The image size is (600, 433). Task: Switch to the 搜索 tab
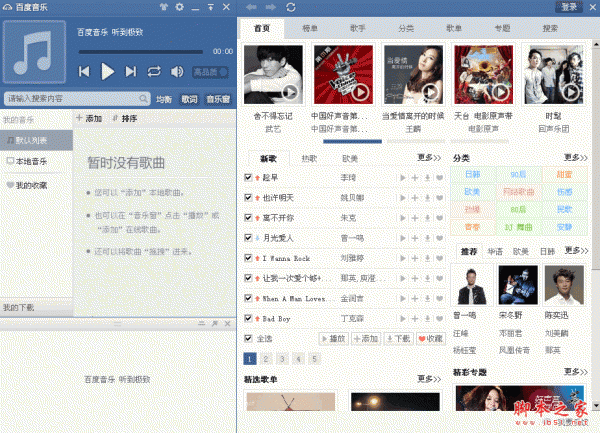click(550, 28)
